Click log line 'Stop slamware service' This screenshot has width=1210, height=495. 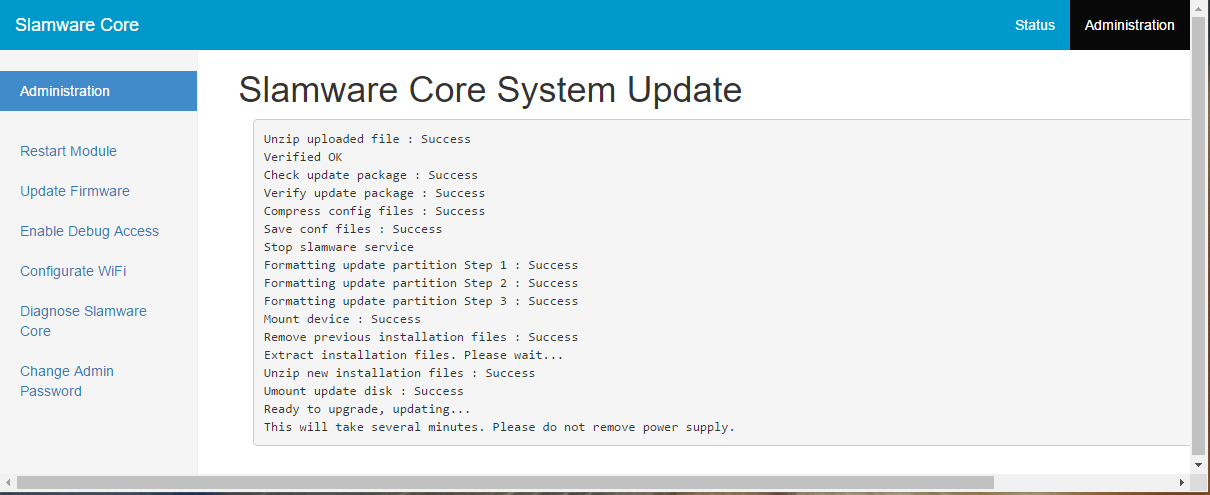coord(339,247)
